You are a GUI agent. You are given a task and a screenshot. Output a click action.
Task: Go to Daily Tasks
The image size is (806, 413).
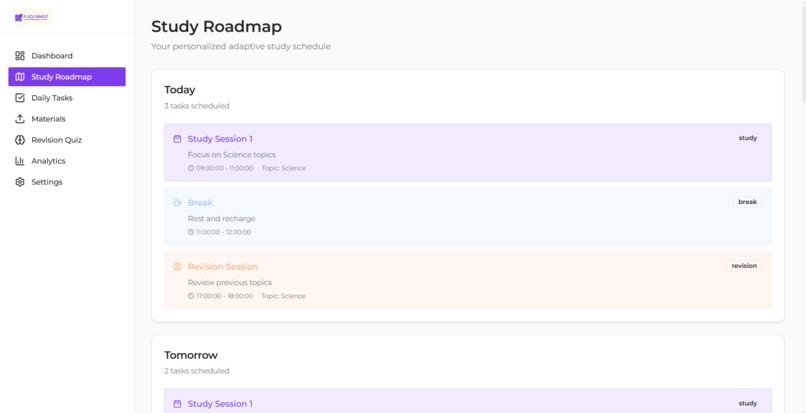[x=67, y=98]
